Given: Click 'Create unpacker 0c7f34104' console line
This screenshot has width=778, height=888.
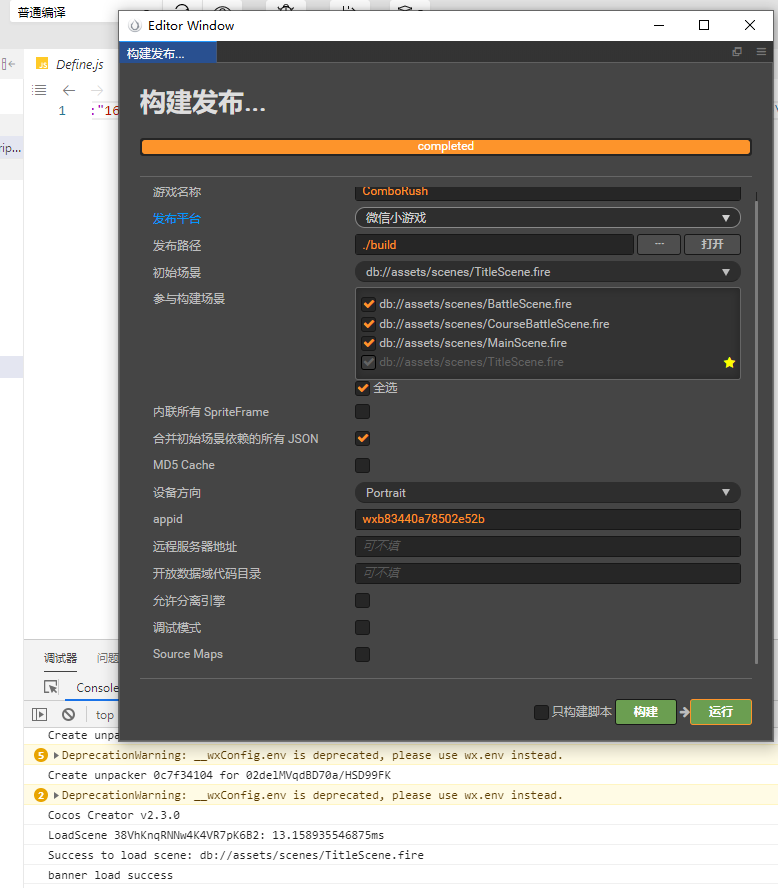Looking at the screenshot, I should (219, 775).
